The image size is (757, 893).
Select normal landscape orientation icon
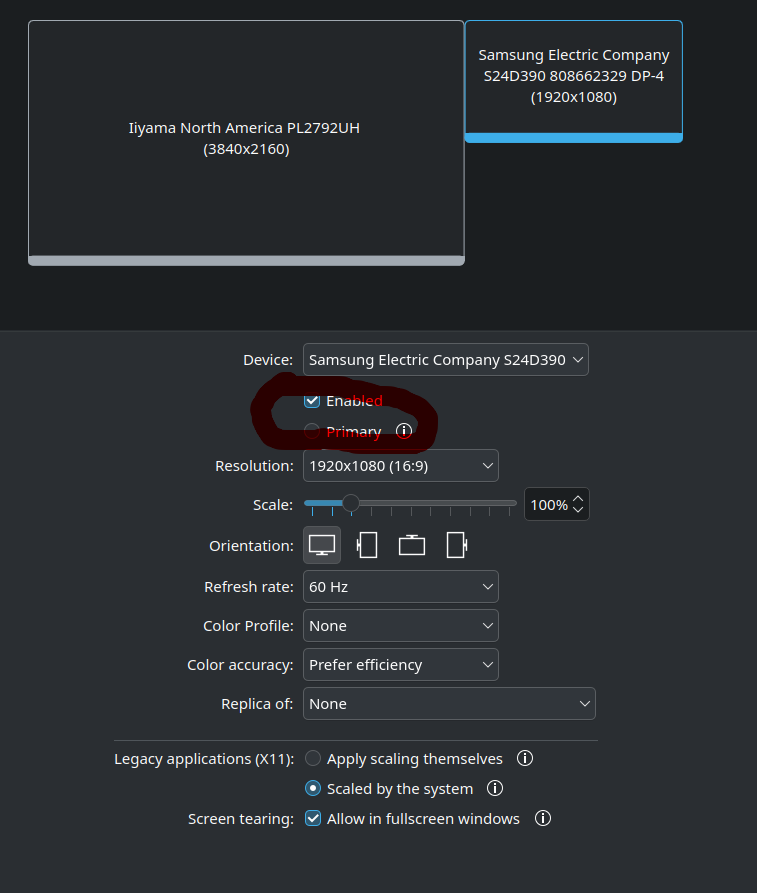click(322, 546)
